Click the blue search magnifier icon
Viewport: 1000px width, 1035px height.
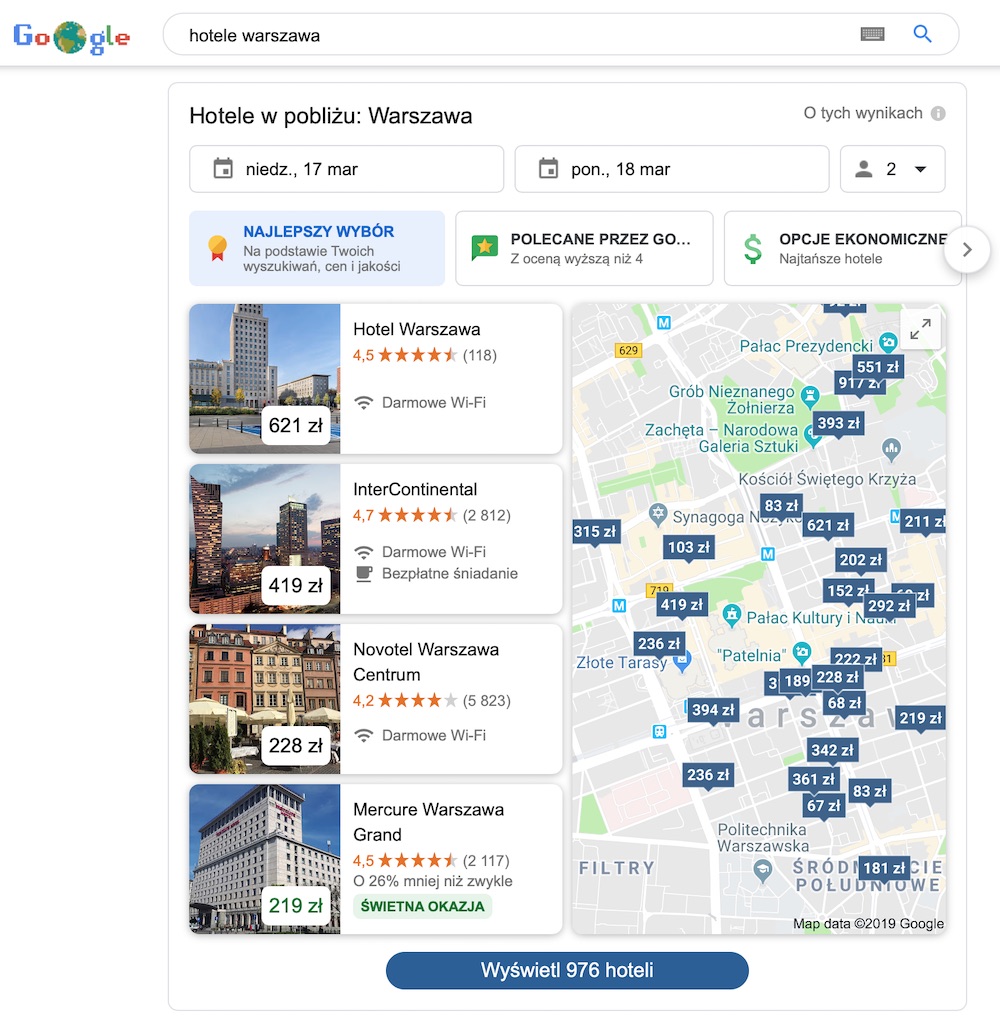922,34
